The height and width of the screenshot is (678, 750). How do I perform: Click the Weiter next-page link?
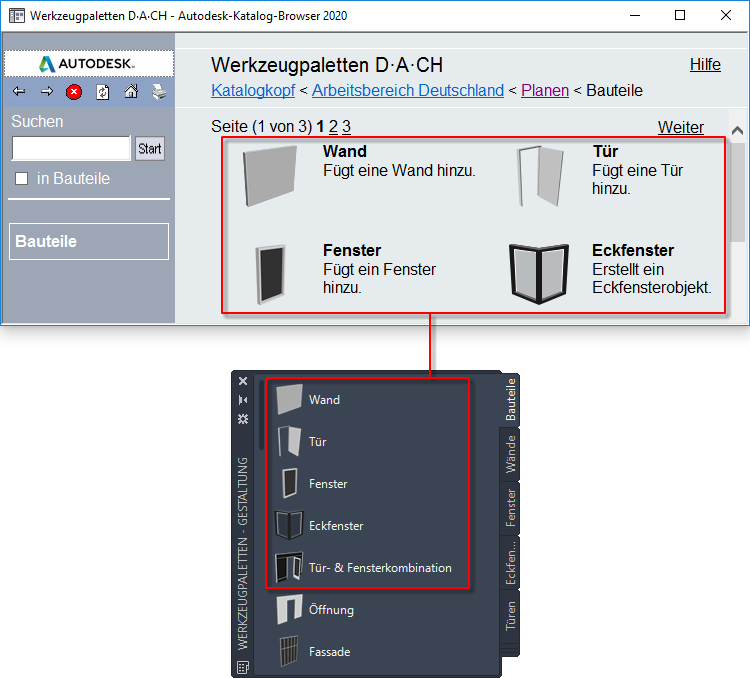(x=681, y=127)
